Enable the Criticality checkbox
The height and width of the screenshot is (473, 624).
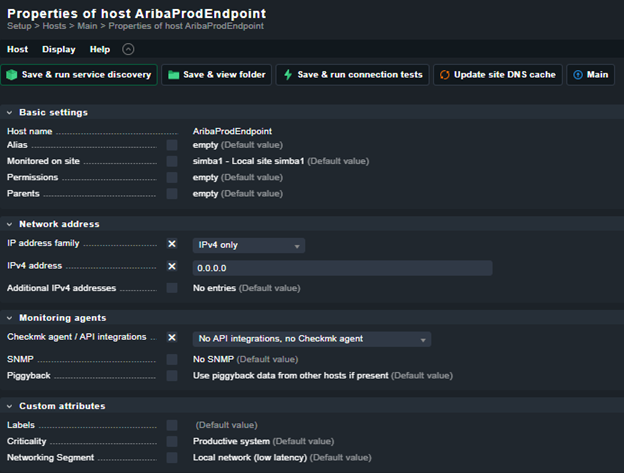172,441
